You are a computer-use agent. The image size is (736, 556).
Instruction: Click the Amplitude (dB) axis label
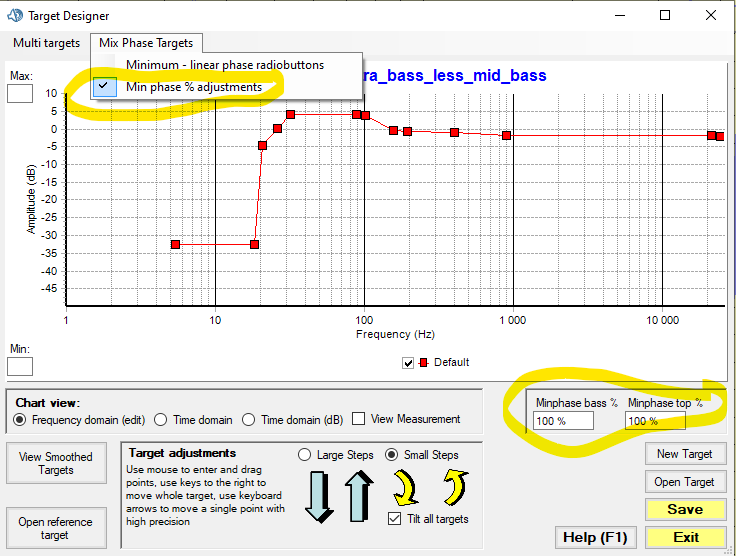[31, 199]
